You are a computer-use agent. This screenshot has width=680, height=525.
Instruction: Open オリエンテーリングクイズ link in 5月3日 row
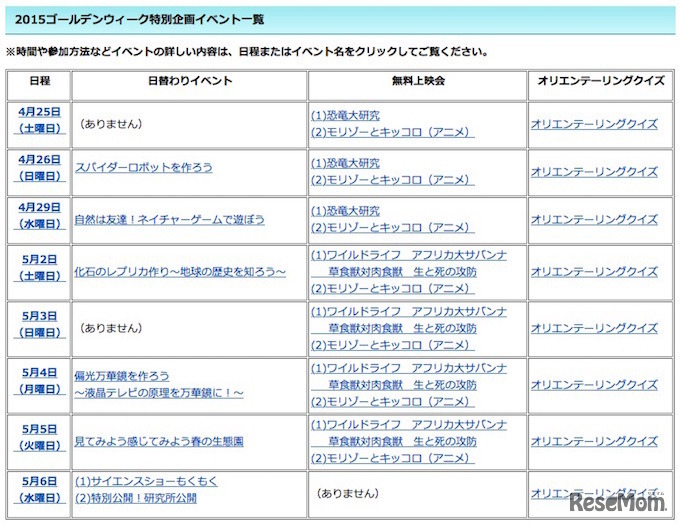(595, 328)
